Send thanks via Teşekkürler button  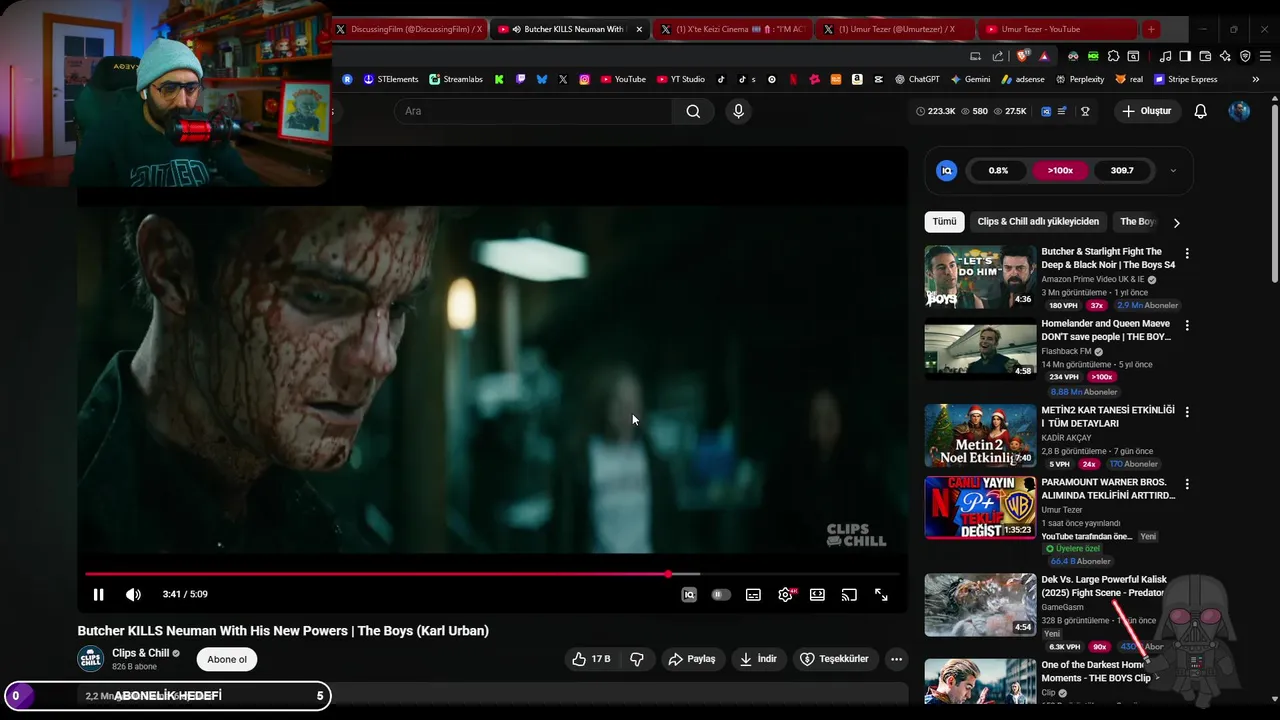tap(835, 659)
